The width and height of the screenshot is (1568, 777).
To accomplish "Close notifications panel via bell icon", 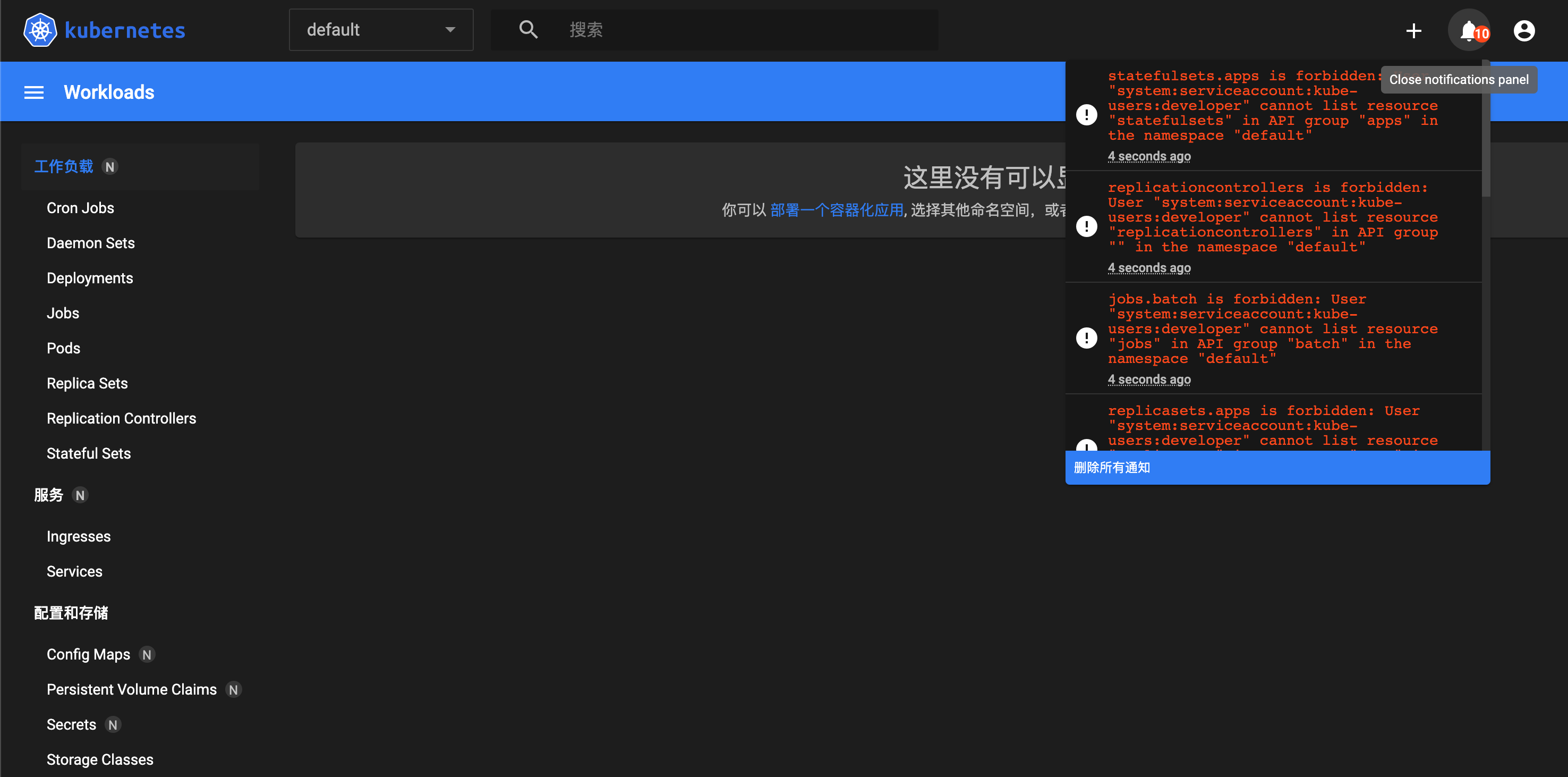I will pyautogui.click(x=1468, y=30).
